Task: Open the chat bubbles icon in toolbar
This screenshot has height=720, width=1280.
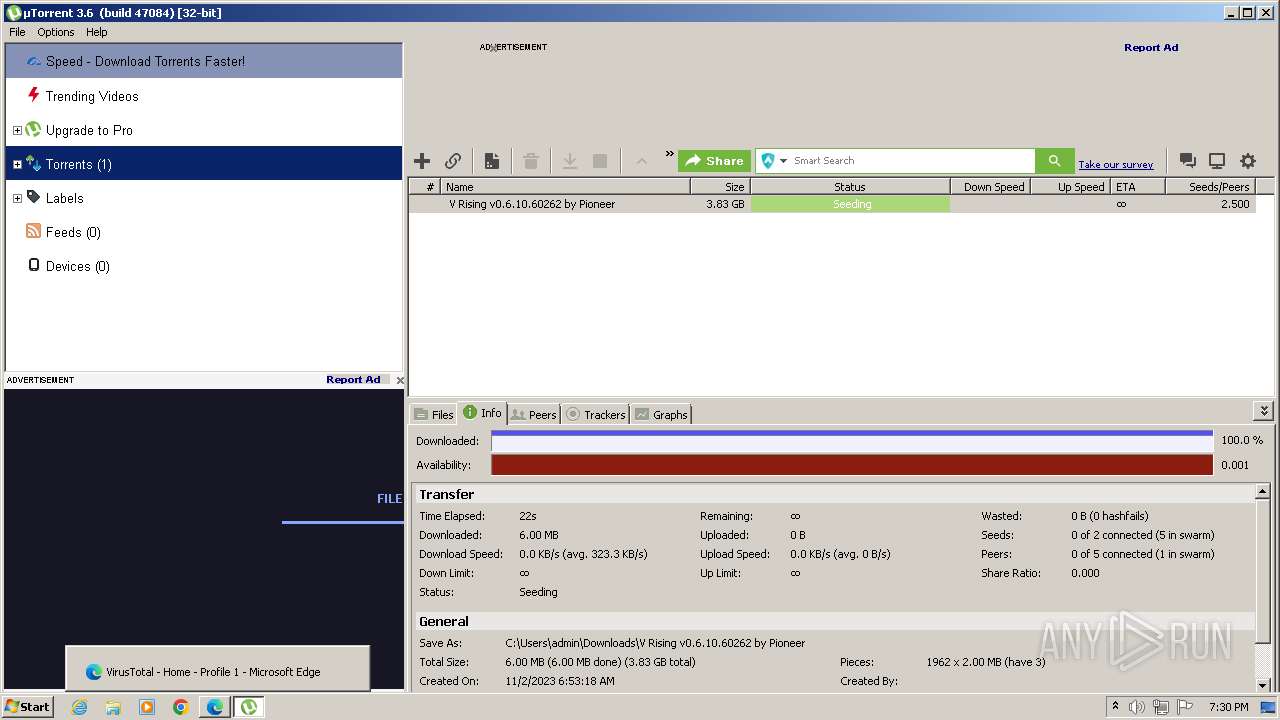Action: (x=1187, y=161)
